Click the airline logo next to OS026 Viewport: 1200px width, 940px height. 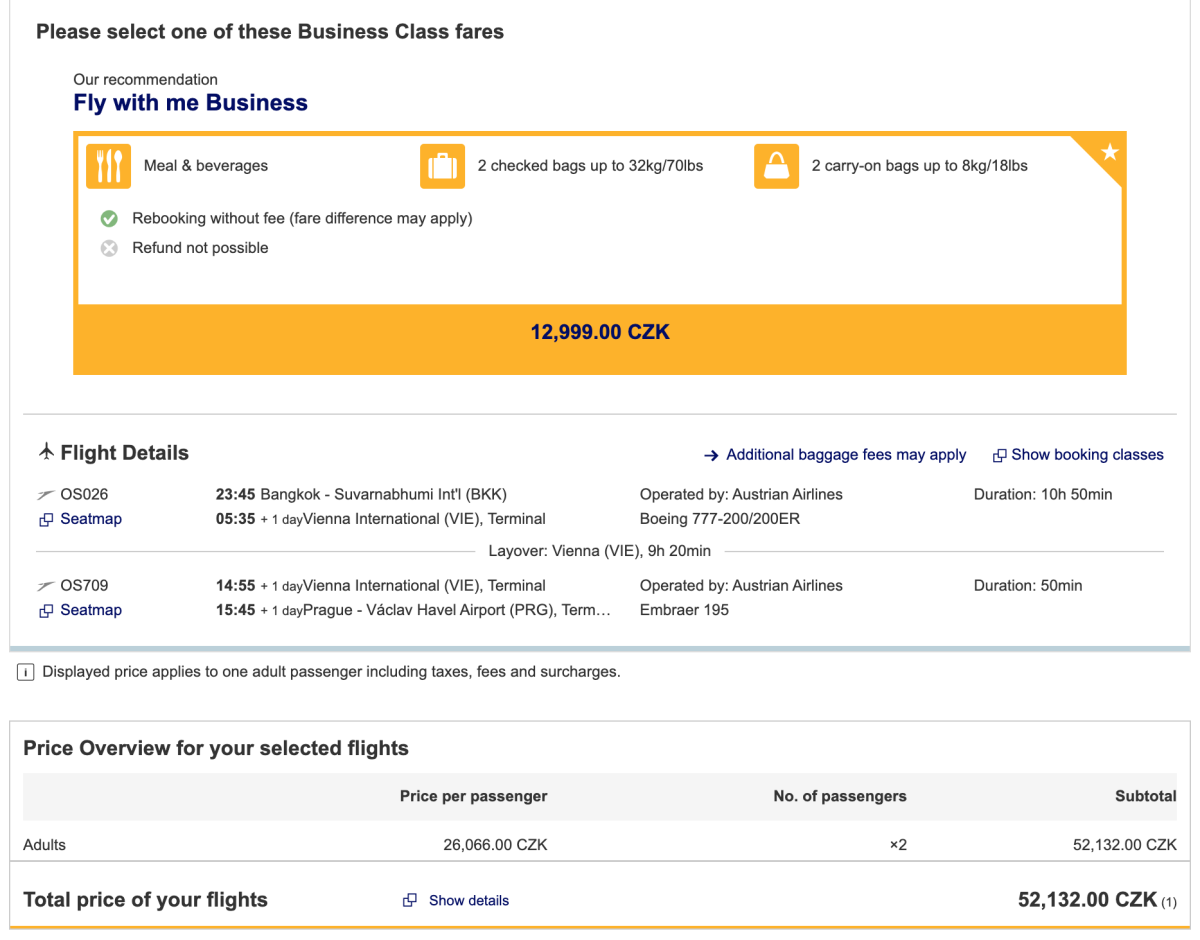point(46,495)
